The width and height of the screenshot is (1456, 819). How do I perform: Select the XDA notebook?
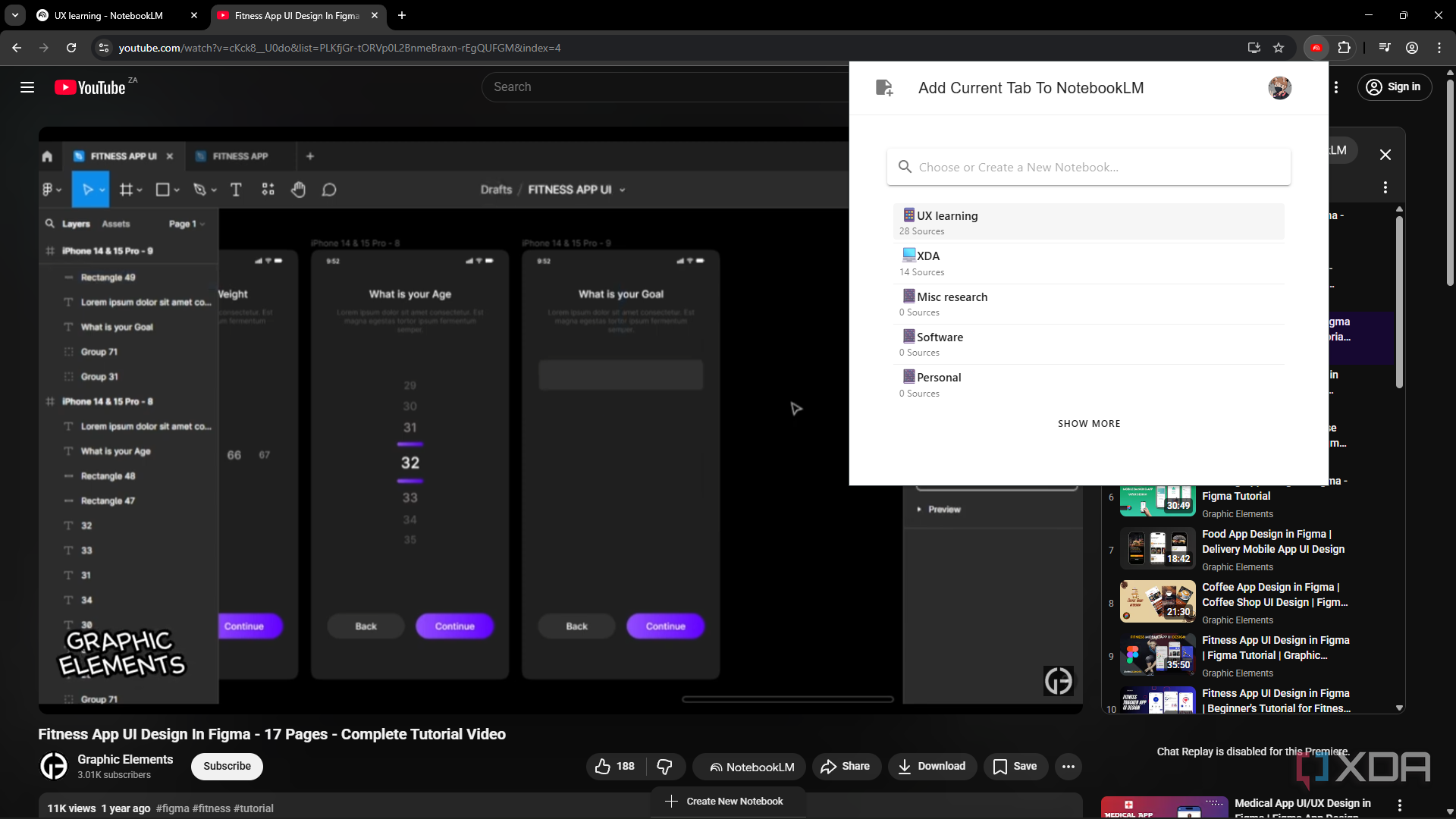1088,263
